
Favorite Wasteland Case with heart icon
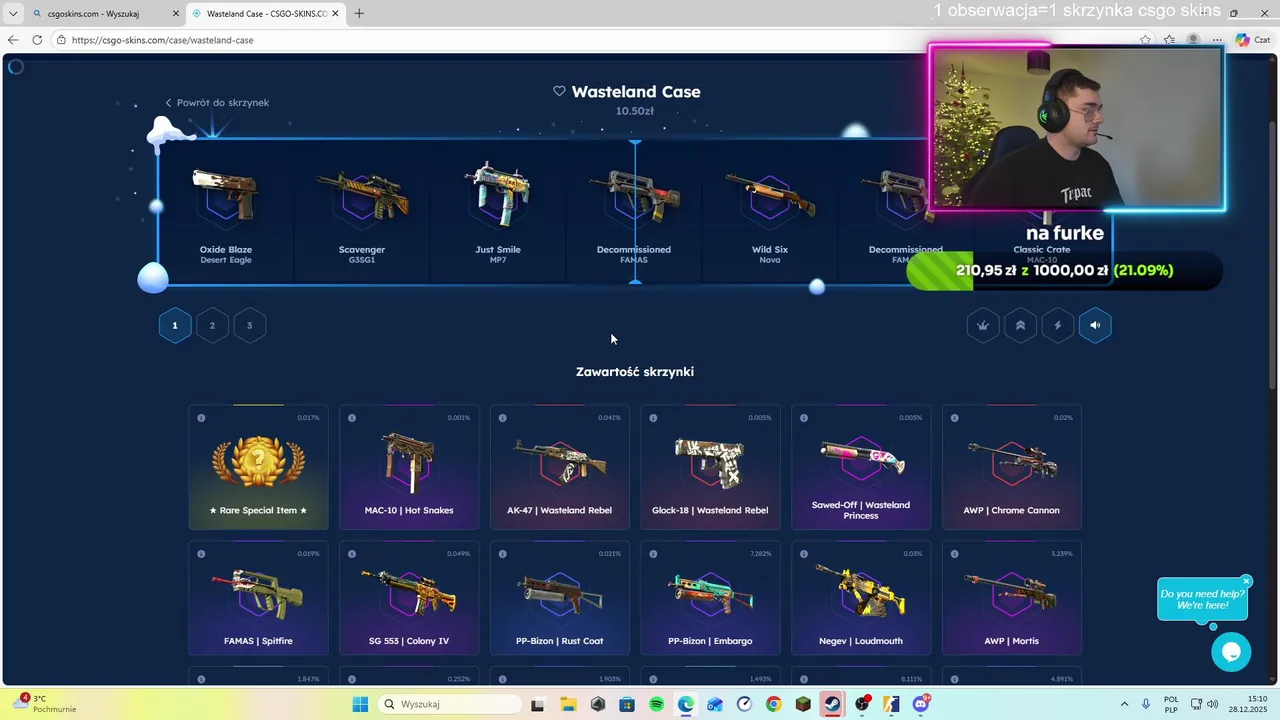[x=559, y=91]
